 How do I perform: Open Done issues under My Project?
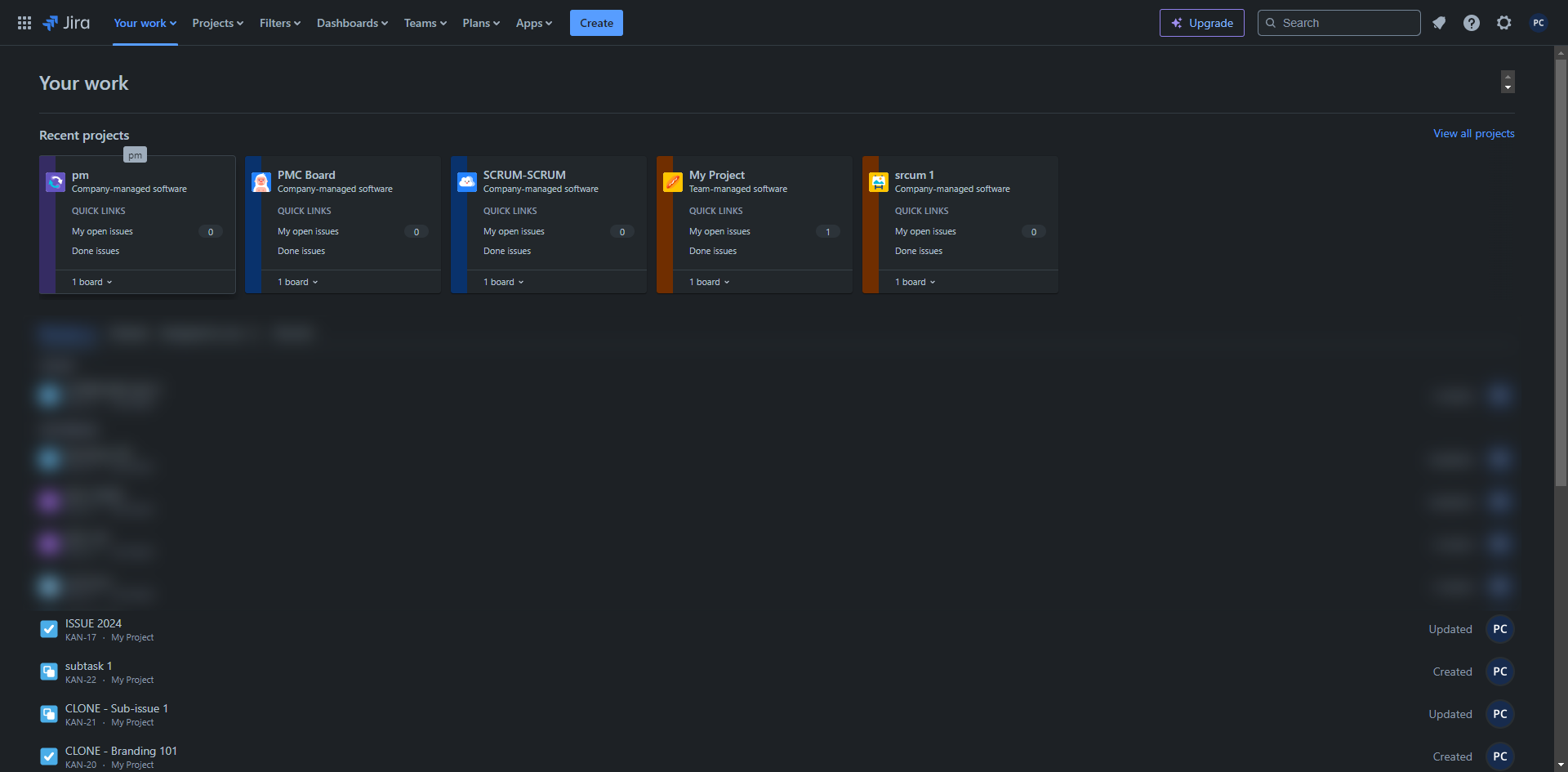pos(713,251)
